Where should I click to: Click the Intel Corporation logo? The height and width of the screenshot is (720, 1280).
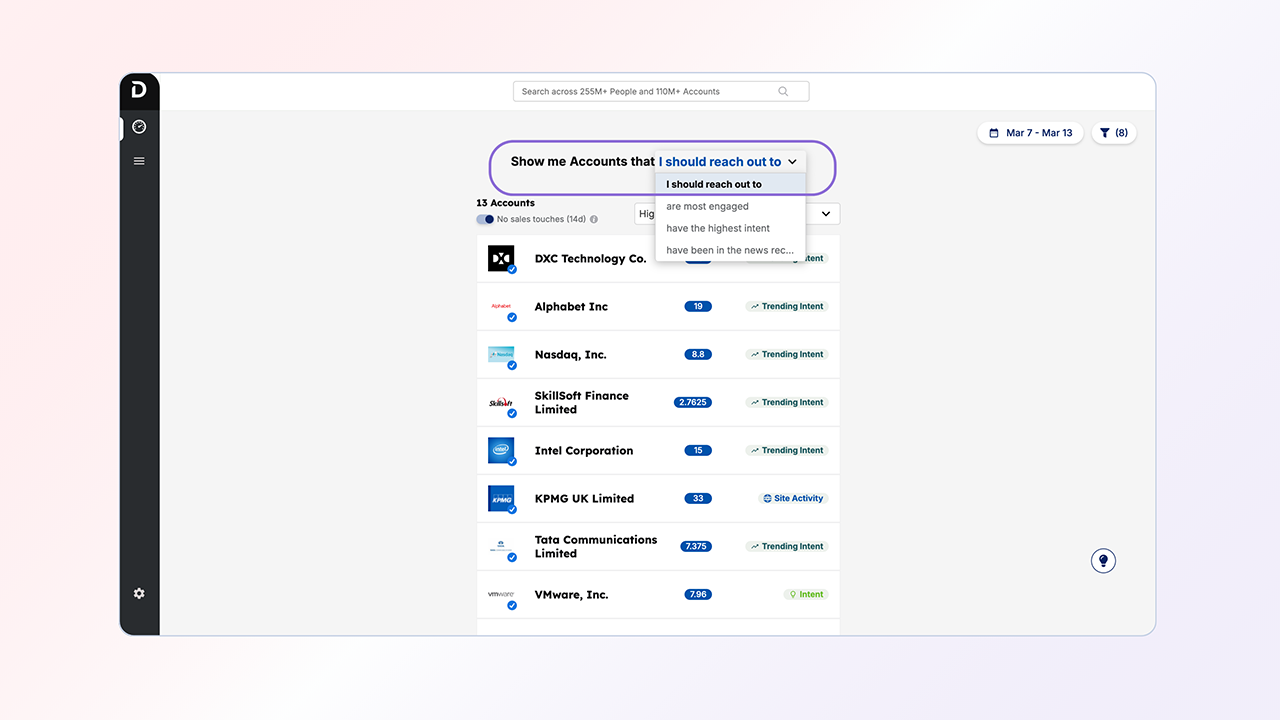(x=501, y=450)
